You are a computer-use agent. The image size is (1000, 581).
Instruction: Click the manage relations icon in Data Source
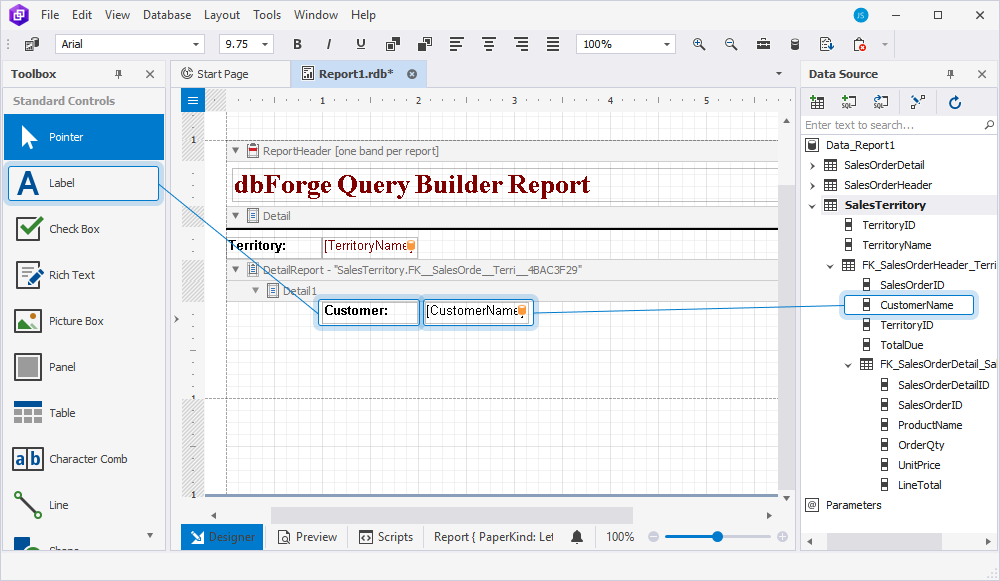[918, 102]
